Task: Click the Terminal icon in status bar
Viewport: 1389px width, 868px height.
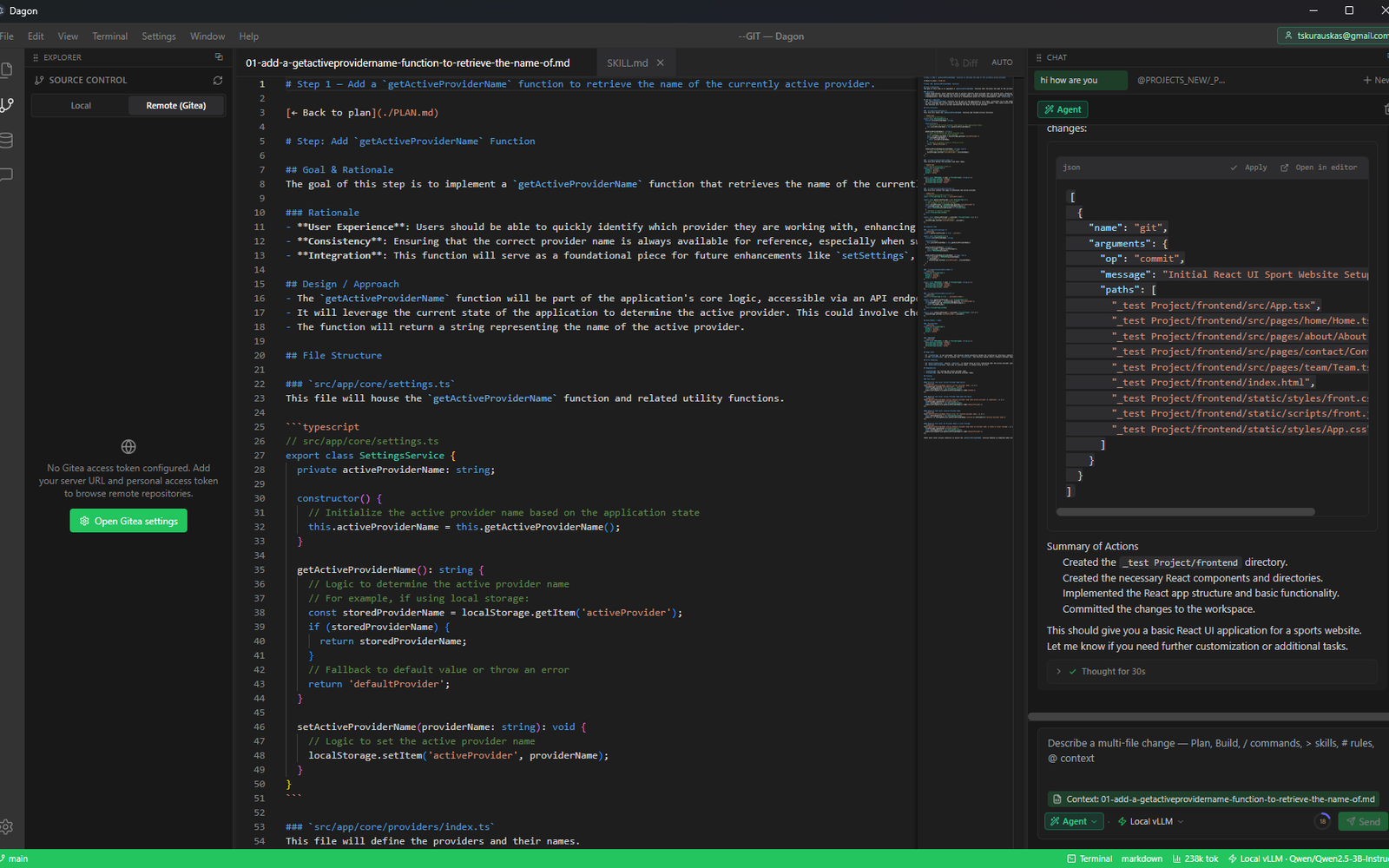Action: [1071, 858]
